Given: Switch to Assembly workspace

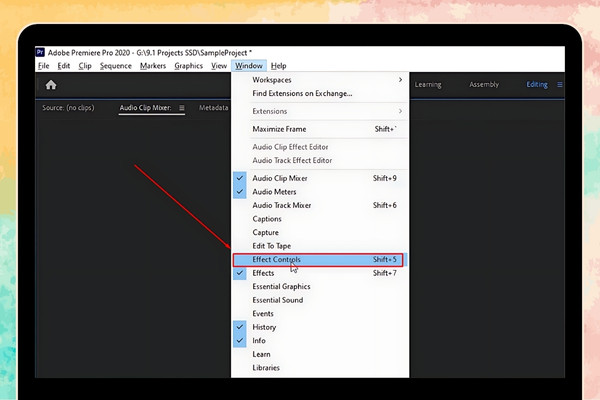Looking at the screenshot, I should [484, 85].
